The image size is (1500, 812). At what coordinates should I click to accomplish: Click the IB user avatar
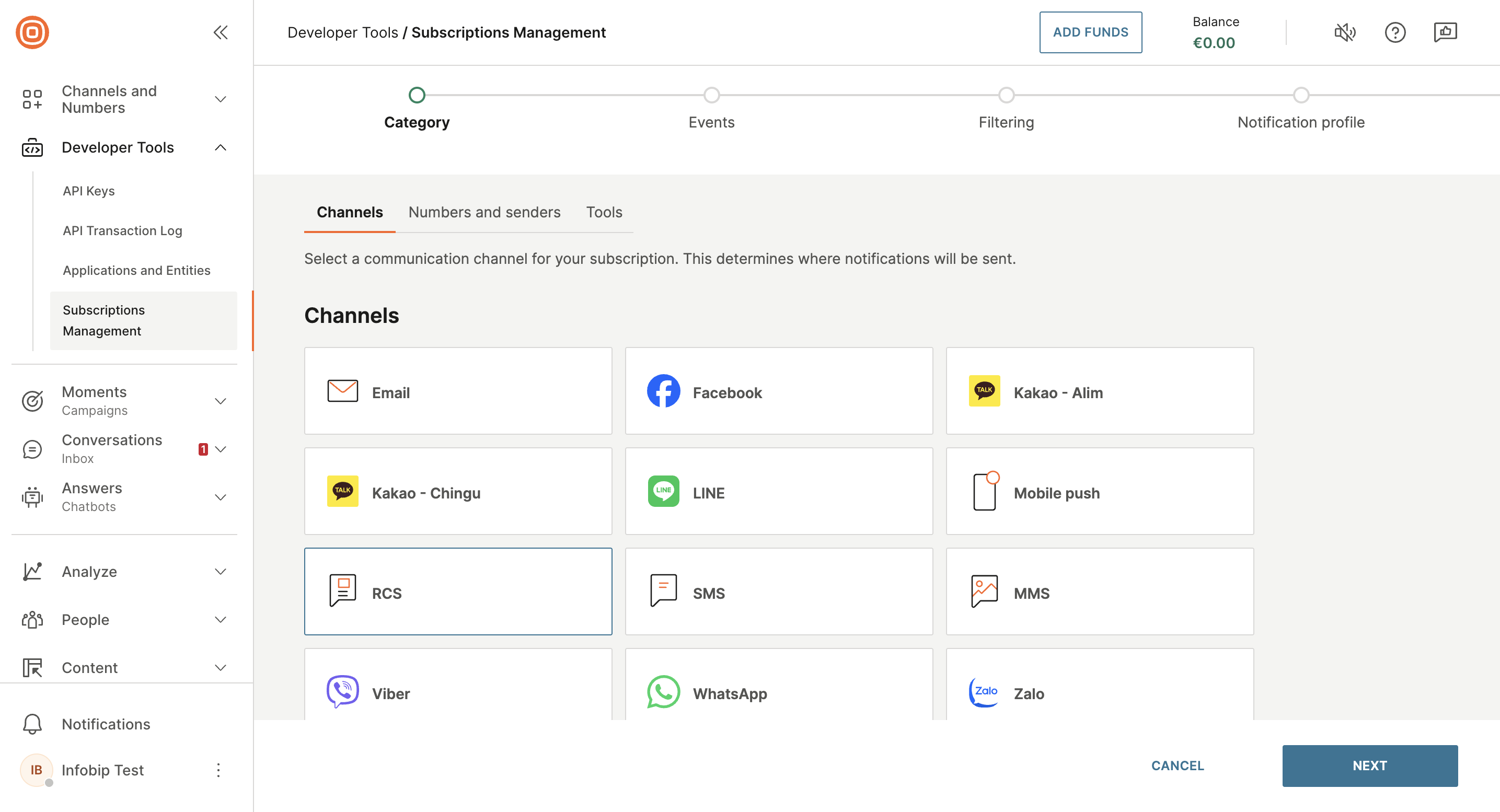36,770
